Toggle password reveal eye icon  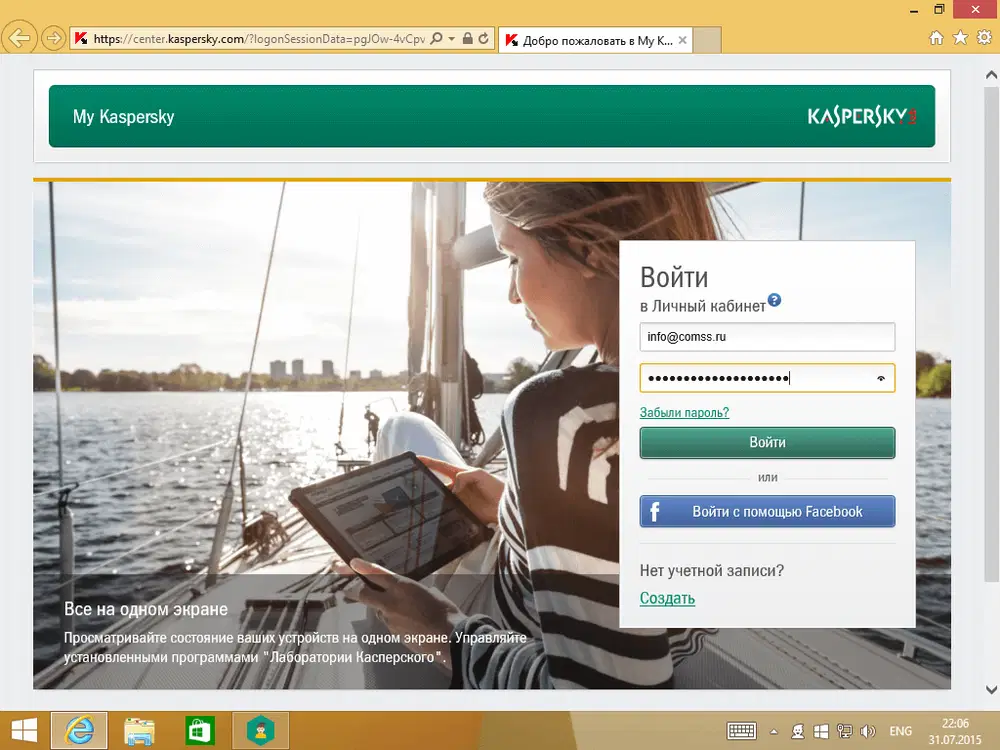(881, 378)
